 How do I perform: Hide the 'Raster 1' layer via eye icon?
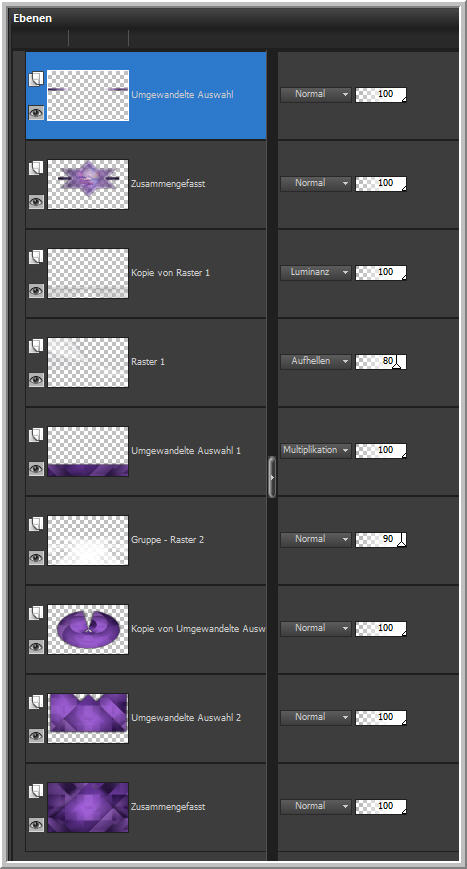tap(36, 380)
